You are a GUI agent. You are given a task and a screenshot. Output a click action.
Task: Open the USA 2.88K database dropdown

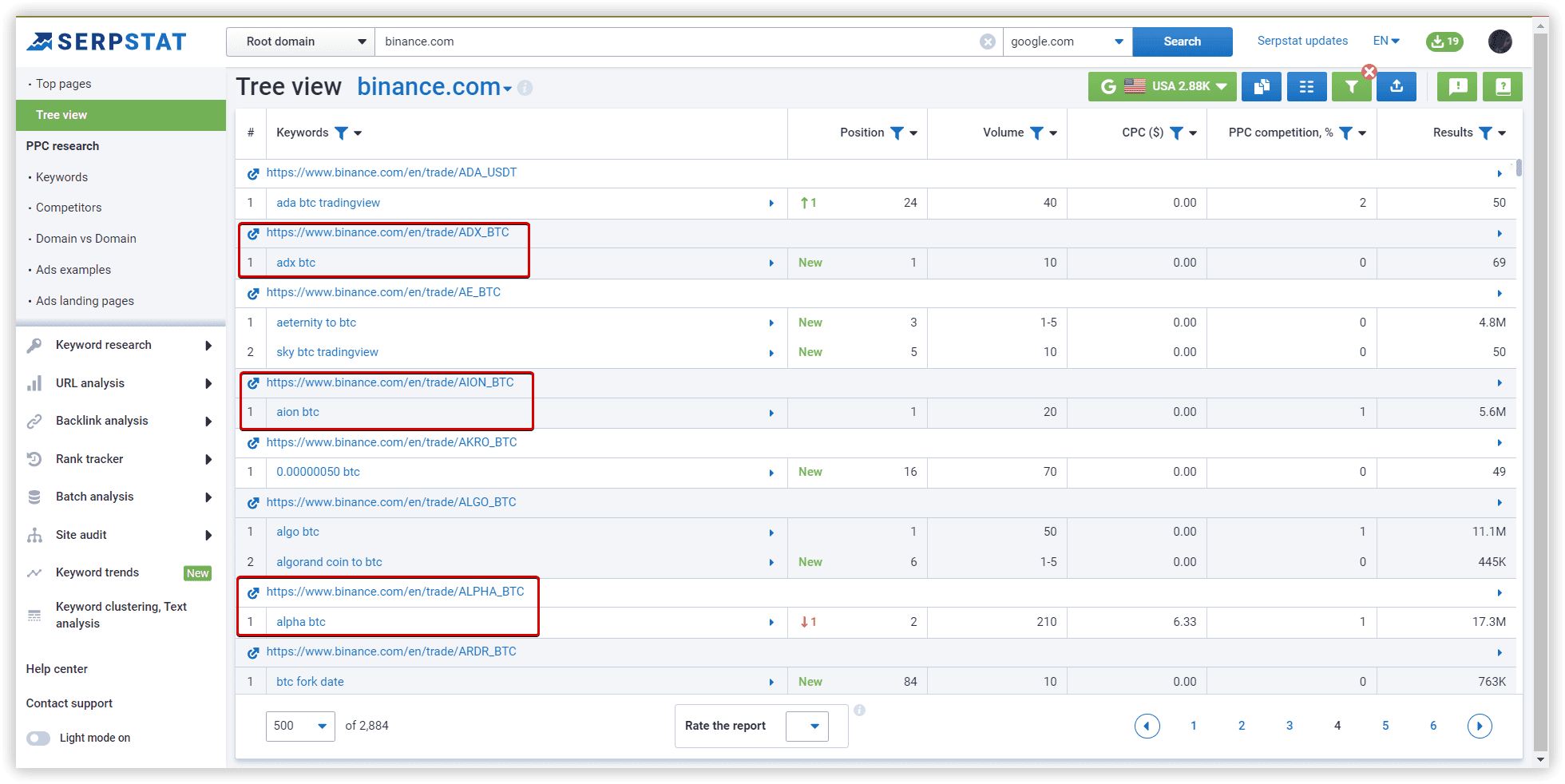(x=1162, y=86)
